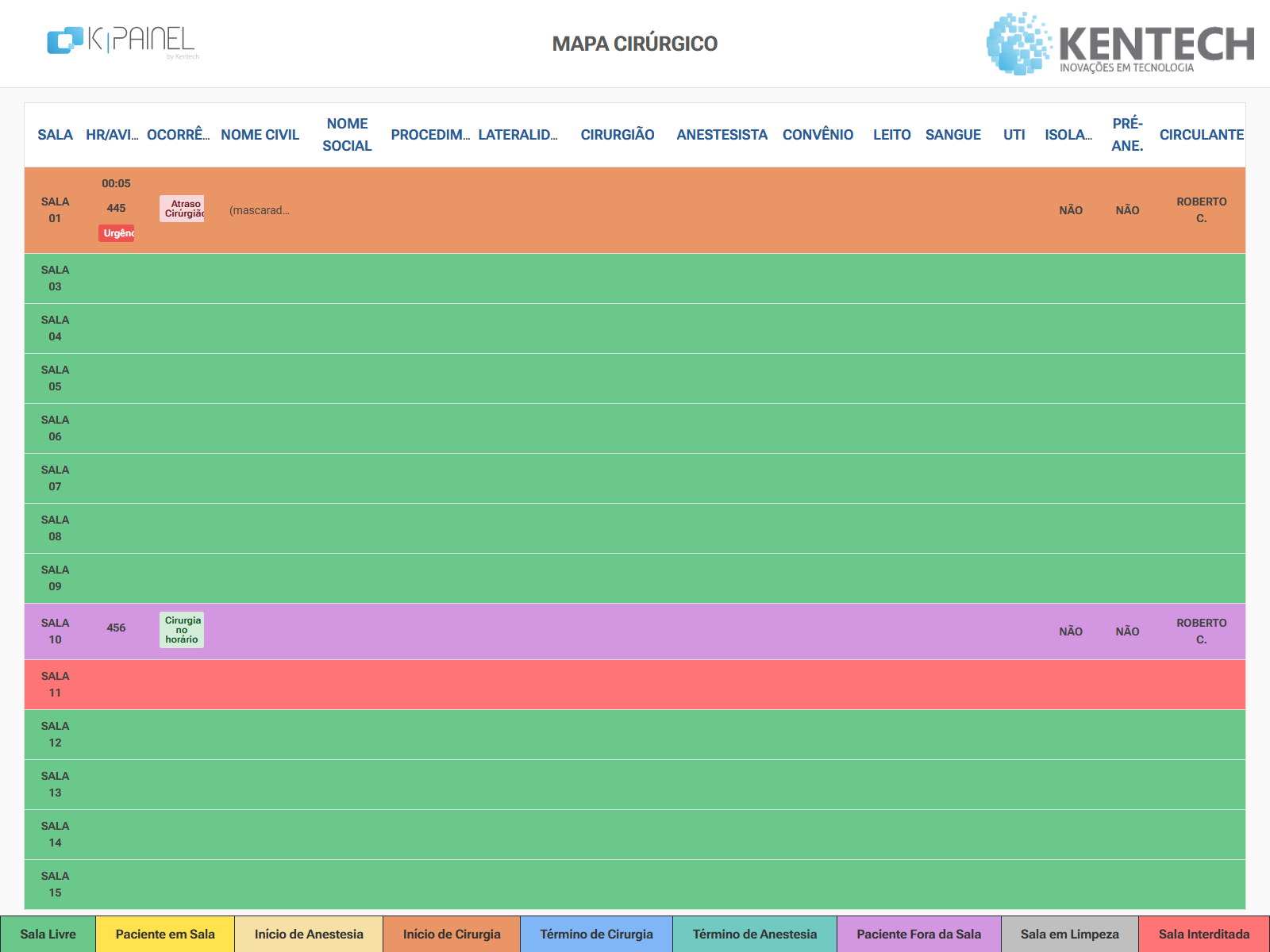This screenshot has width=1270, height=952.
Task: Click the Término de Anestesia legend swatch
Action: coord(755,935)
